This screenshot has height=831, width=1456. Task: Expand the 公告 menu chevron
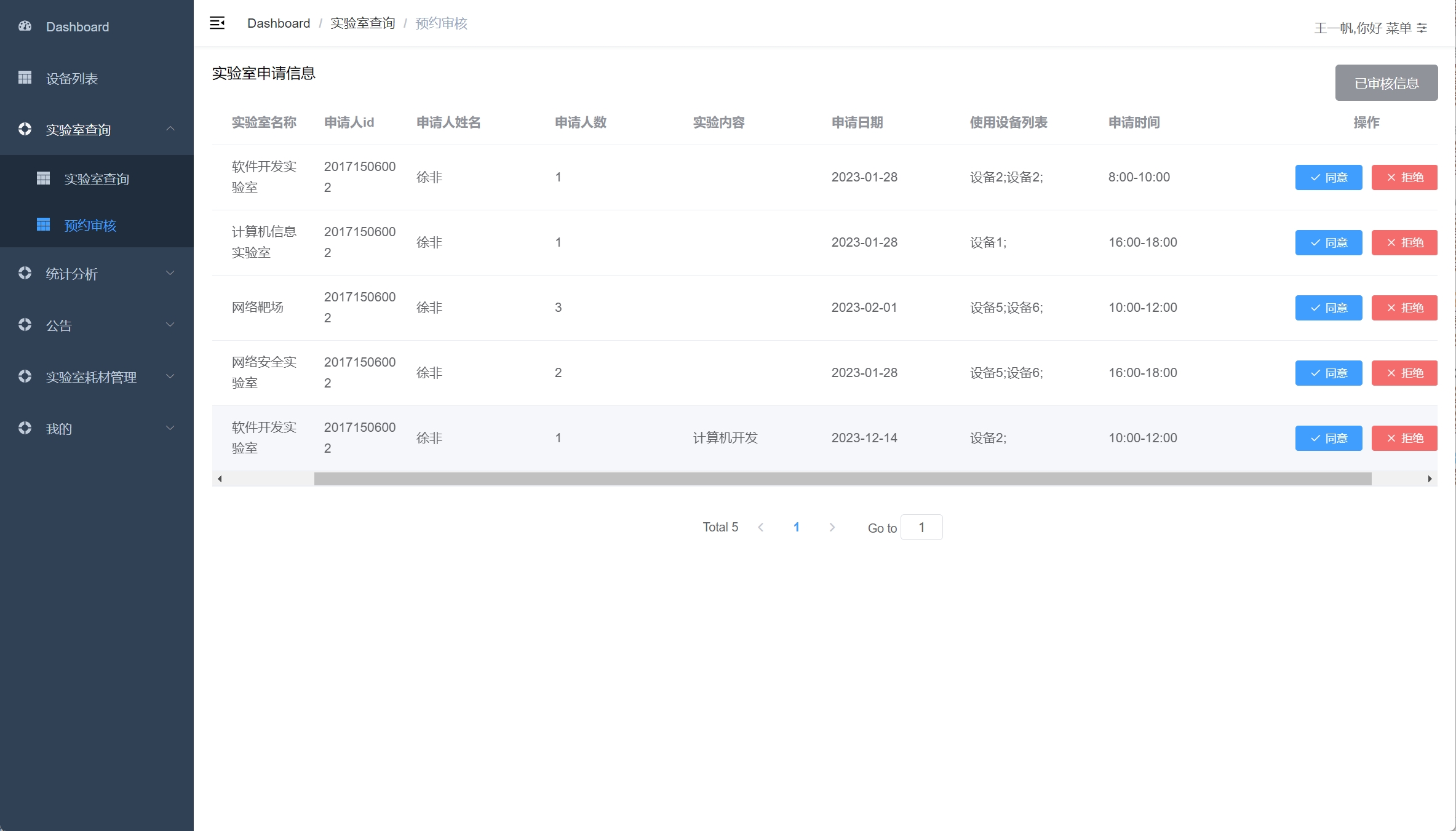(170, 325)
